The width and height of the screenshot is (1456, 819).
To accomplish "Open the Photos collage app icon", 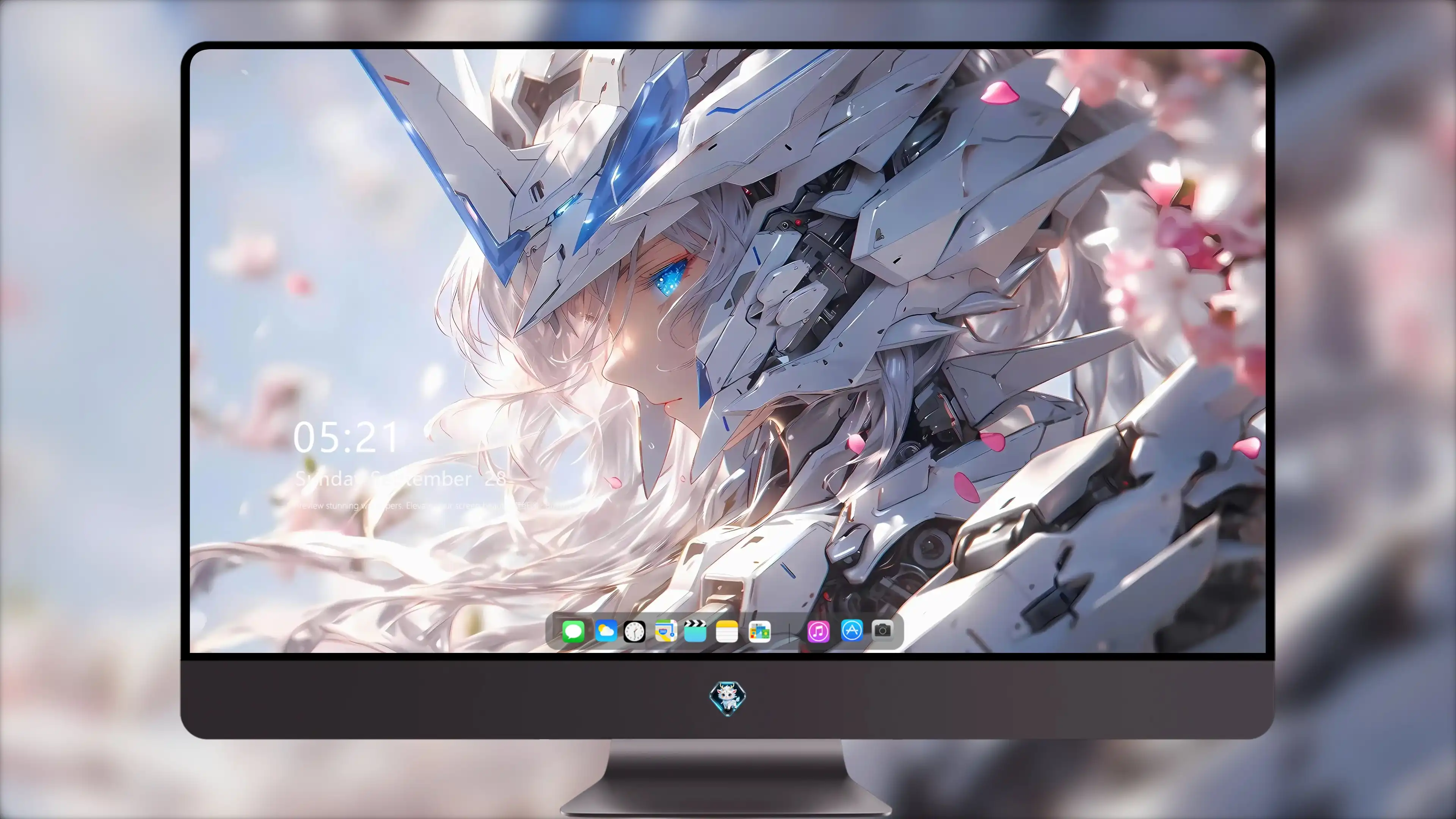I will (x=759, y=631).
